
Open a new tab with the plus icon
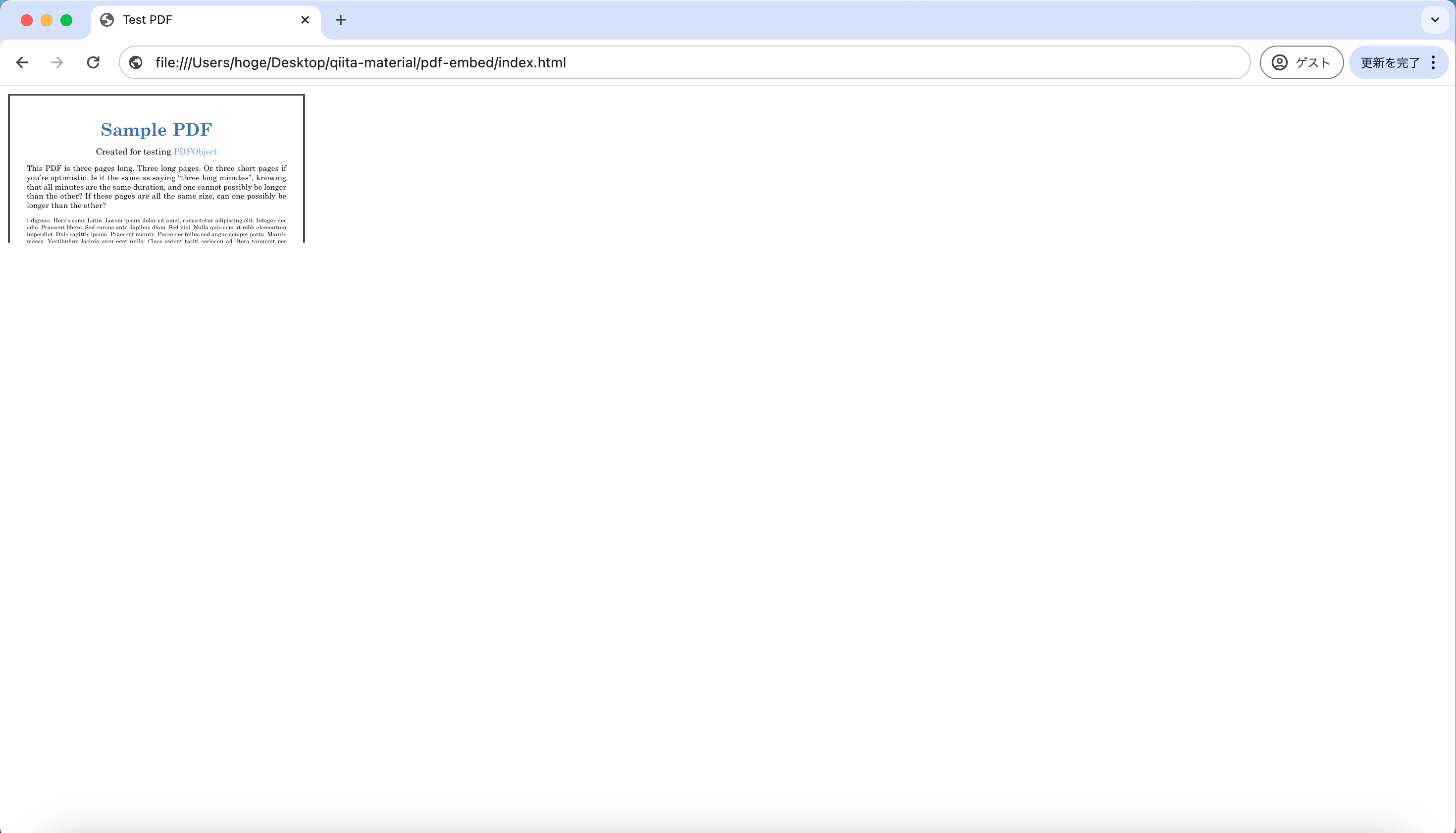coord(341,20)
